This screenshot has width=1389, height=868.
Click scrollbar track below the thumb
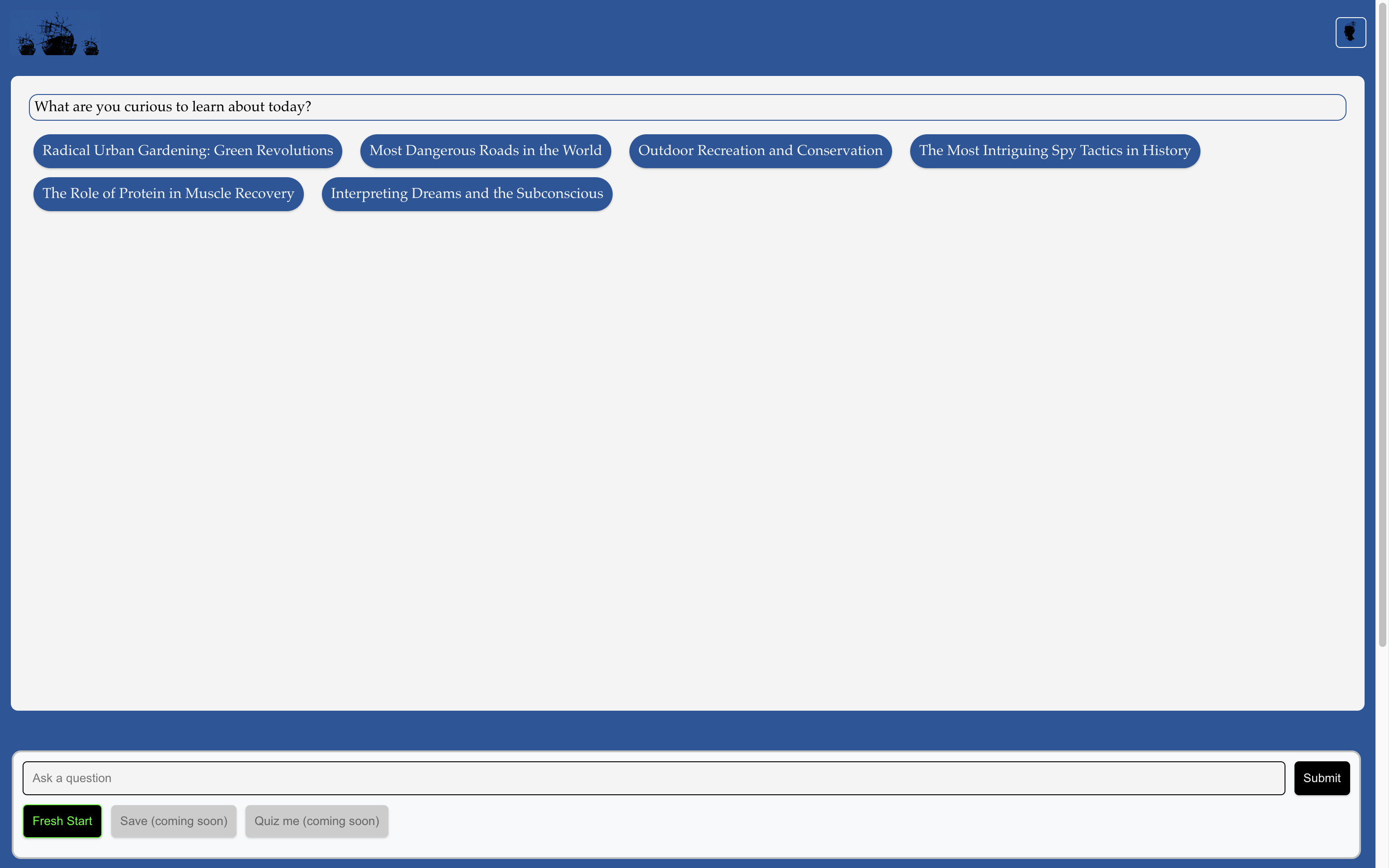[x=1382, y=758]
